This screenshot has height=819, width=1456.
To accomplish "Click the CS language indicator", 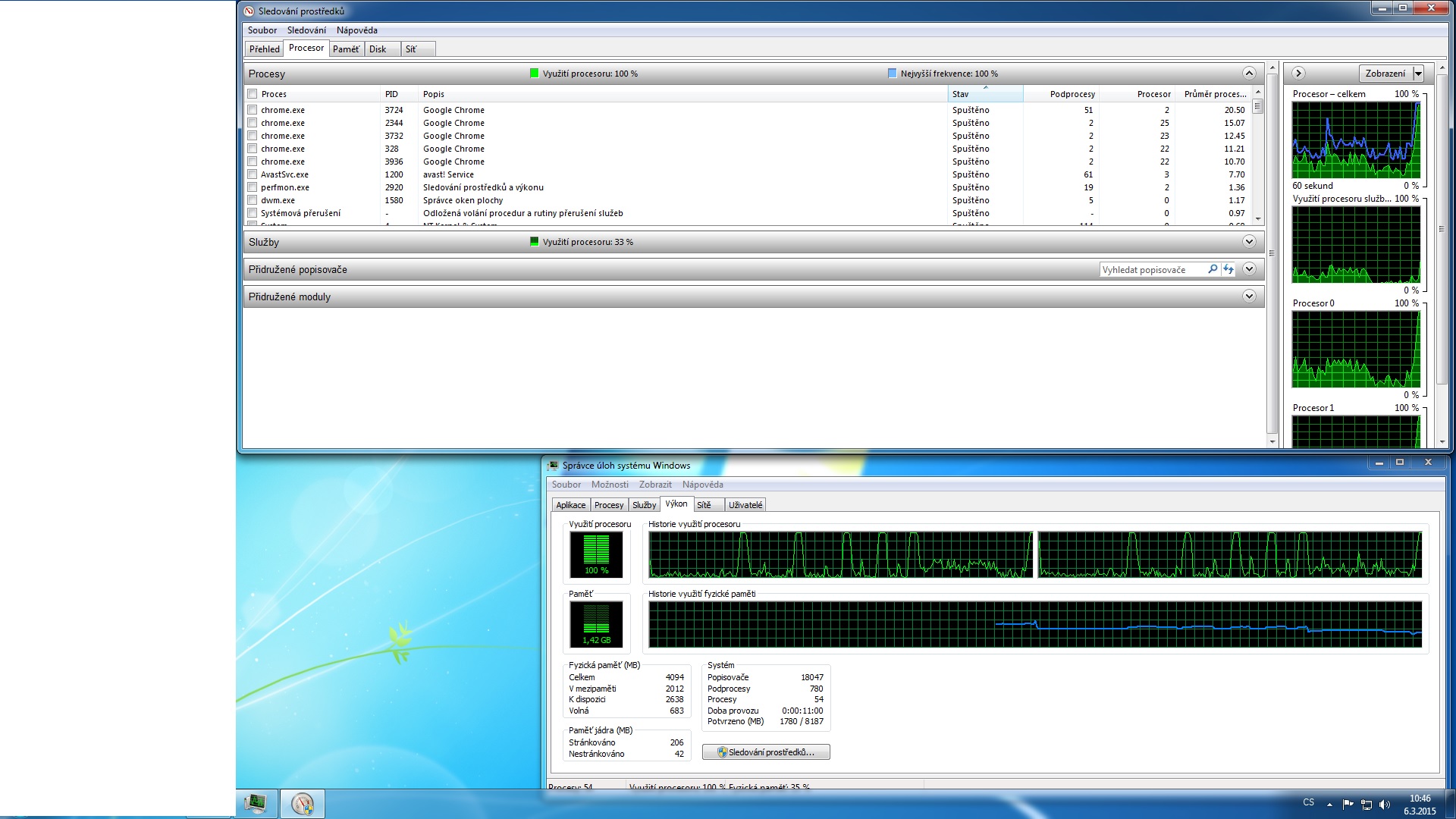I will click(x=1309, y=802).
